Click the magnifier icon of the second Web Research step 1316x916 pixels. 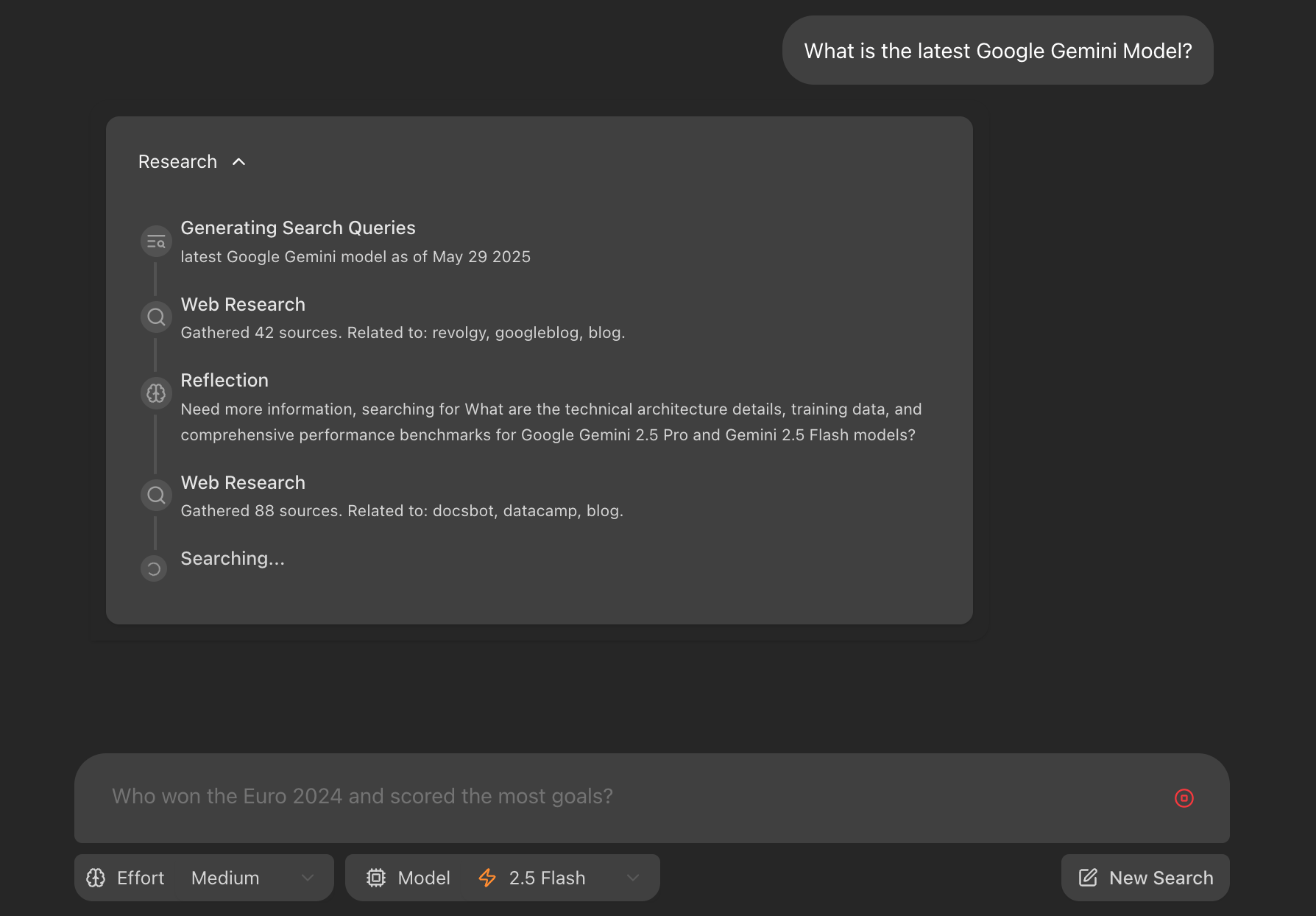(155, 495)
